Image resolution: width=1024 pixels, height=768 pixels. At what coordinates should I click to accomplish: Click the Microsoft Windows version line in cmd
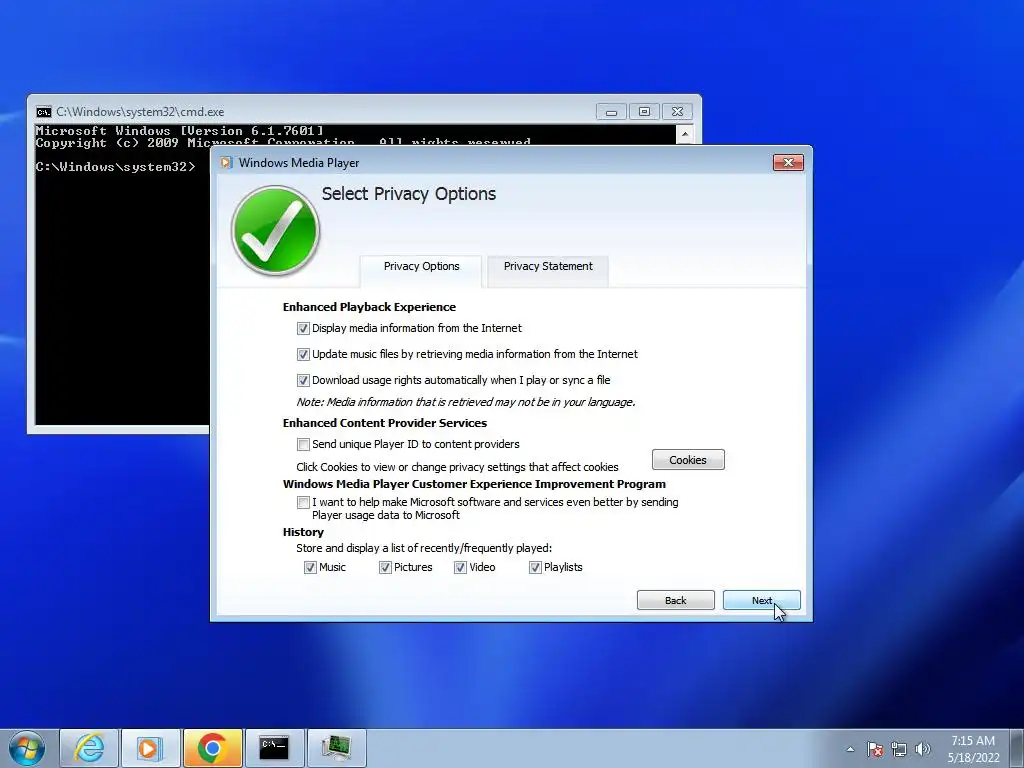click(x=180, y=131)
